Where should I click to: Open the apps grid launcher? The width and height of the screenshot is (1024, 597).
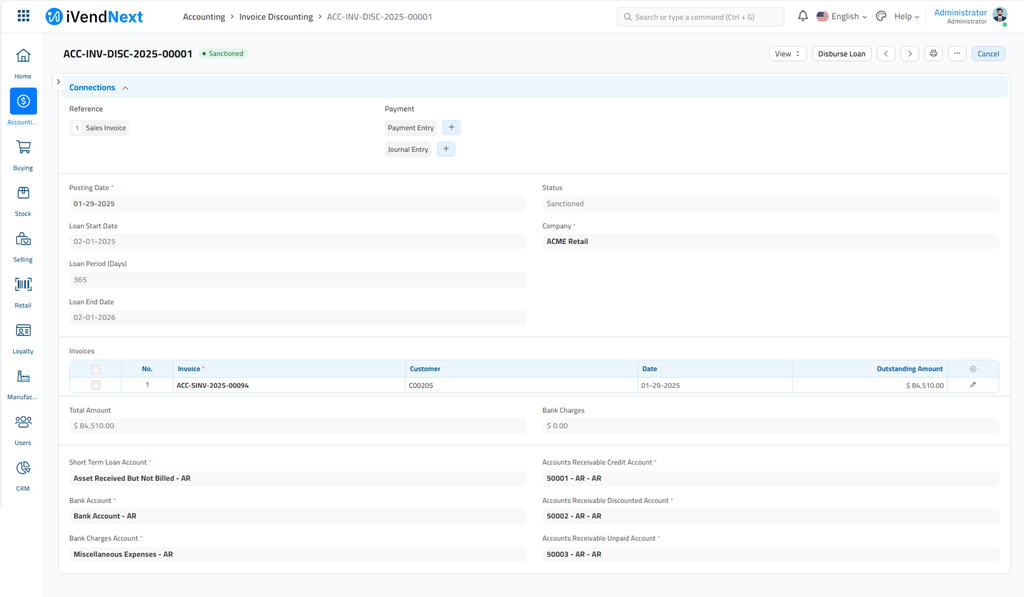point(23,16)
